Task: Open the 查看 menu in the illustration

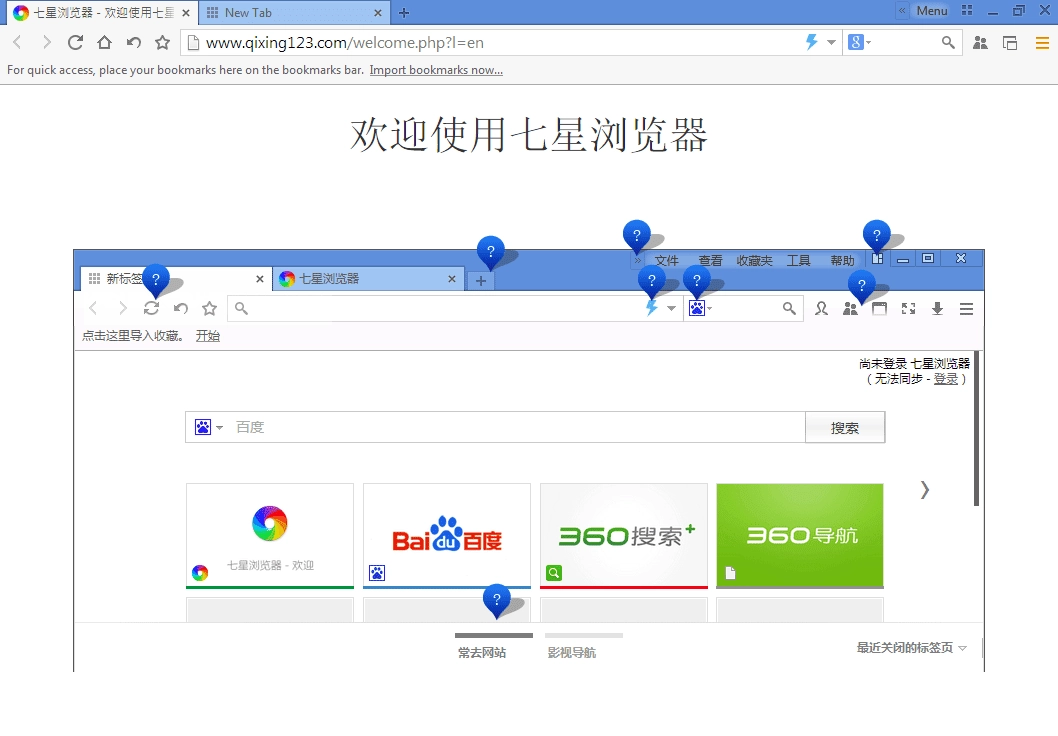Action: coord(710,260)
